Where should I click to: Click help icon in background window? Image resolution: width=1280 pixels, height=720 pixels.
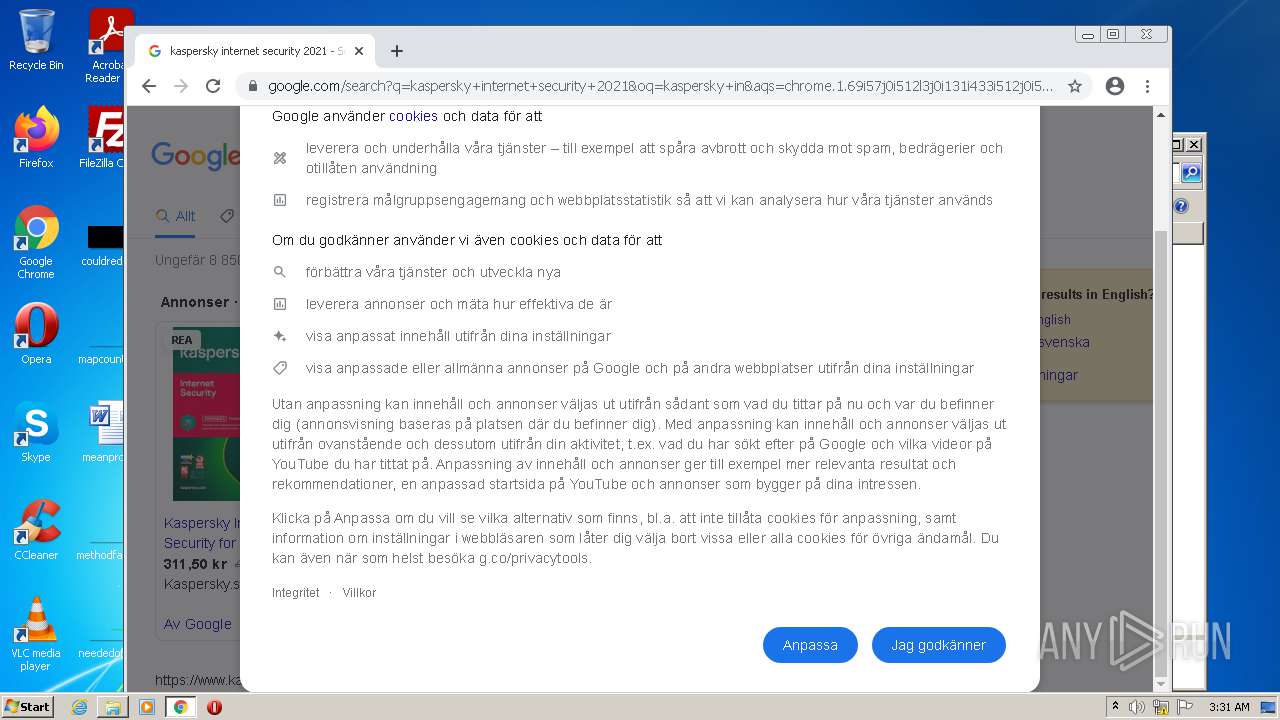click(x=1181, y=207)
